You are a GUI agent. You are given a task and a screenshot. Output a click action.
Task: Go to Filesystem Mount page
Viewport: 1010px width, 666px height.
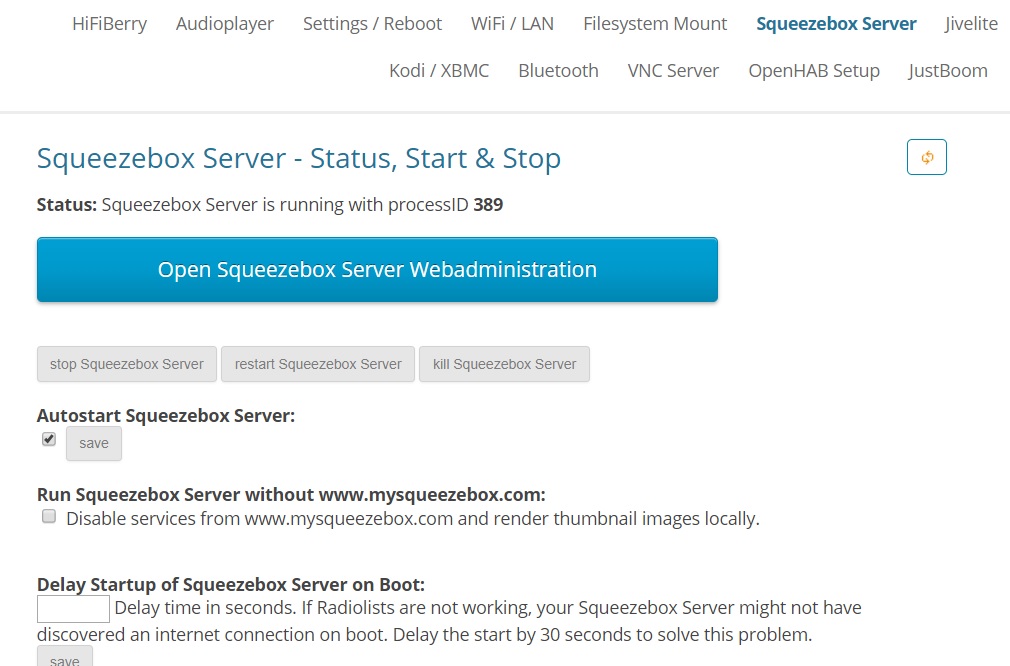pyautogui.click(x=655, y=24)
